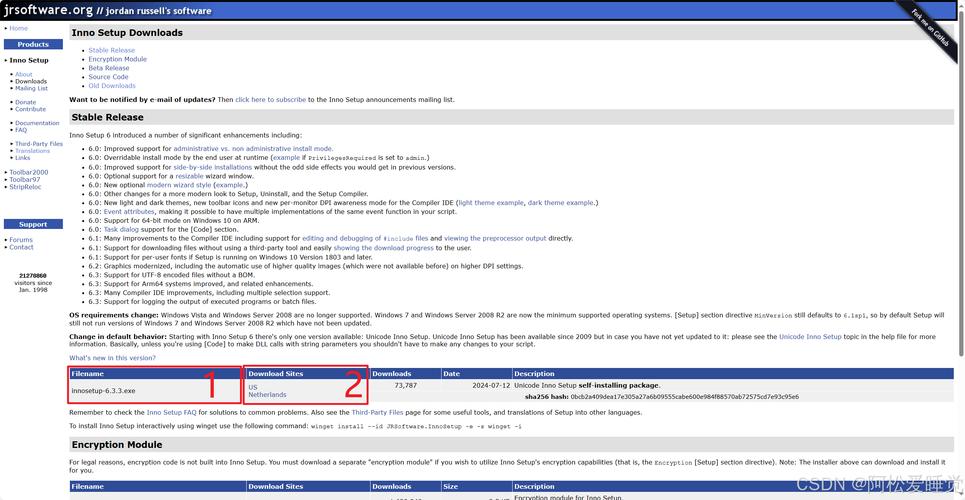965x500 pixels.
Task: Select Downloads in the sidebar
Action: (31, 81)
